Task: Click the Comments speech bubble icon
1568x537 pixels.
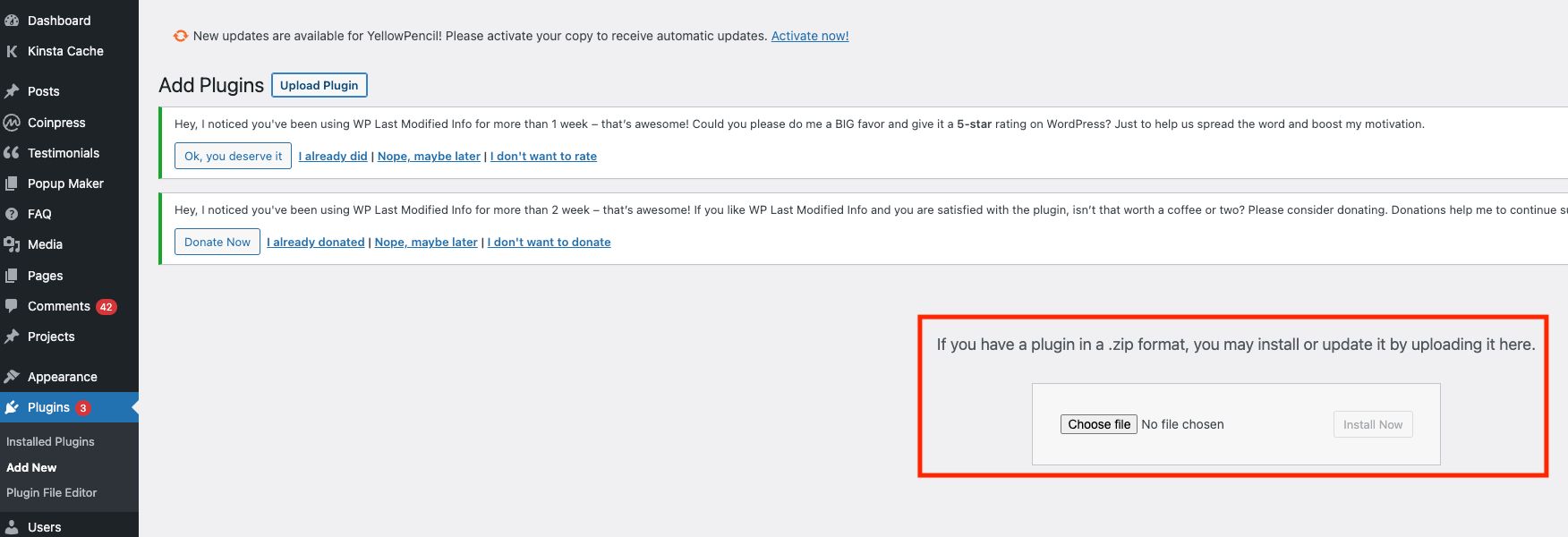Action: (x=12, y=306)
